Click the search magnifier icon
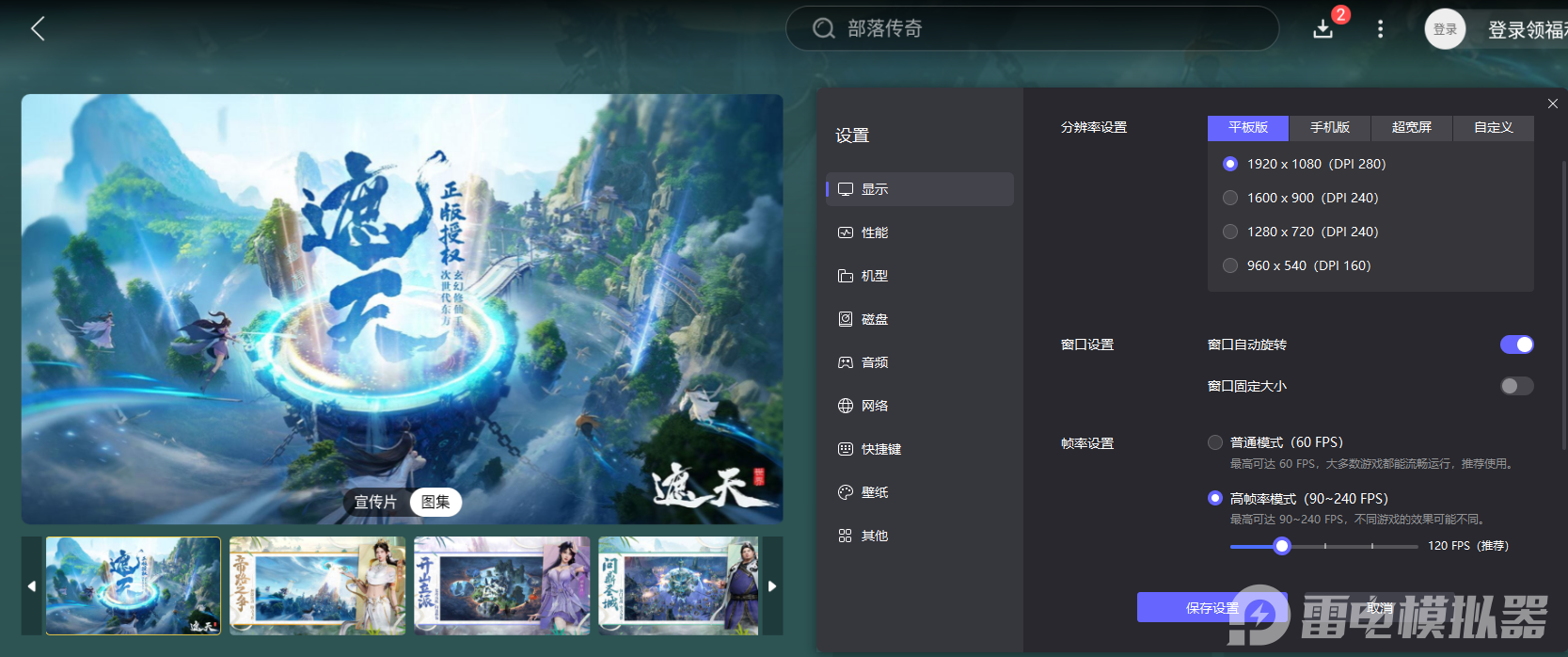The width and height of the screenshot is (1568, 657). (x=824, y=29)
